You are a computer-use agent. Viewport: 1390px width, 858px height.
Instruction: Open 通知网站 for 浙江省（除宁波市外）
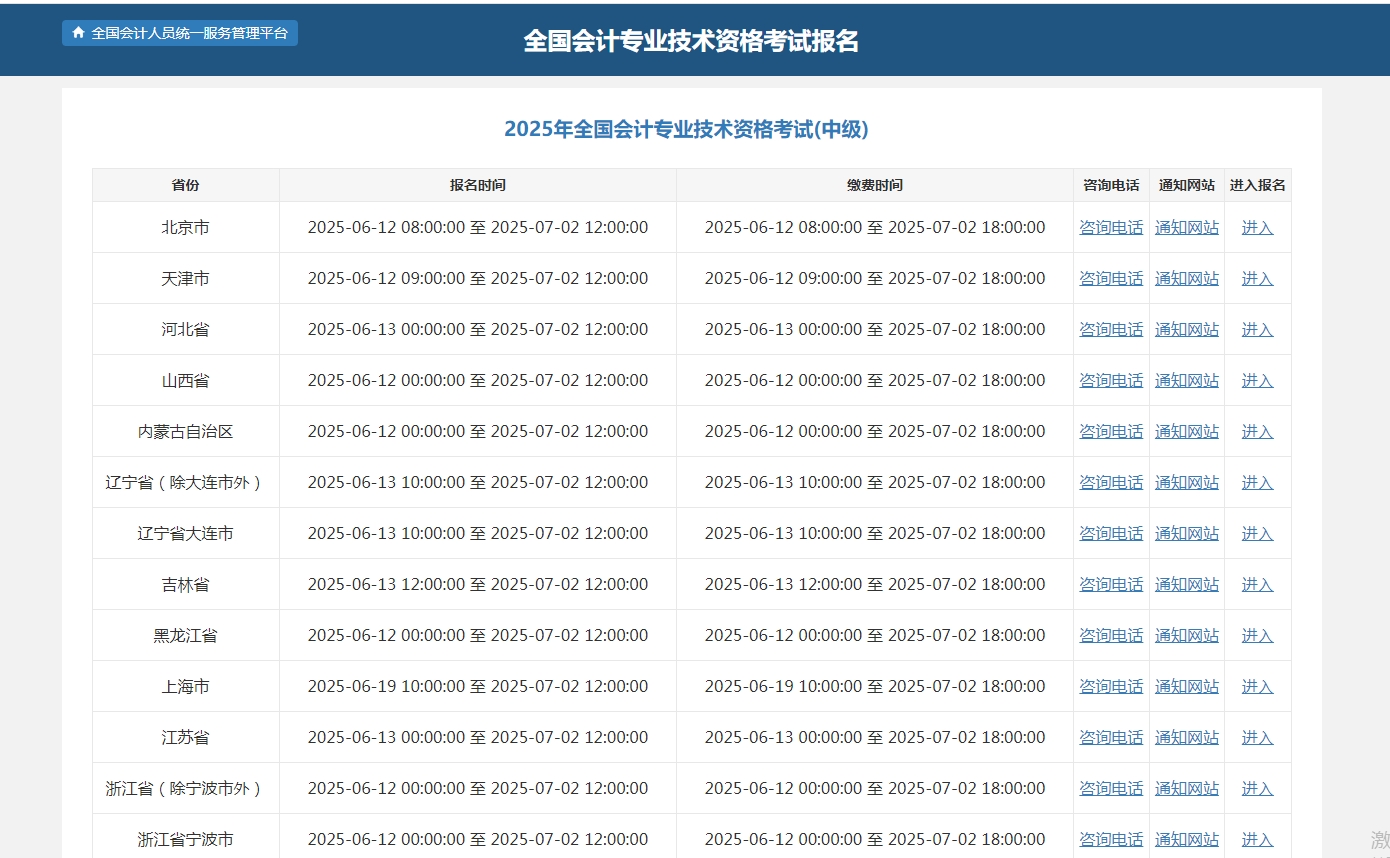click(1187, 788)
